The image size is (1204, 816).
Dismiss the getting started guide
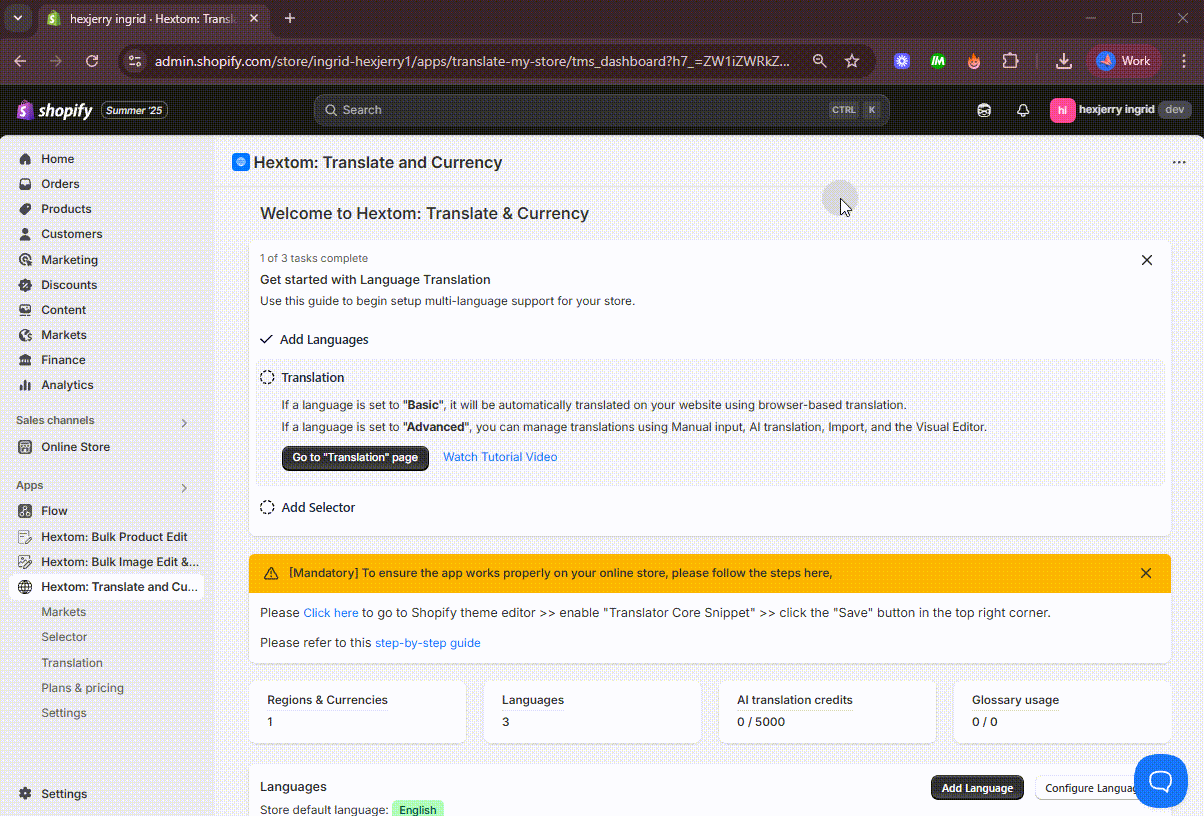(1147, 260)
